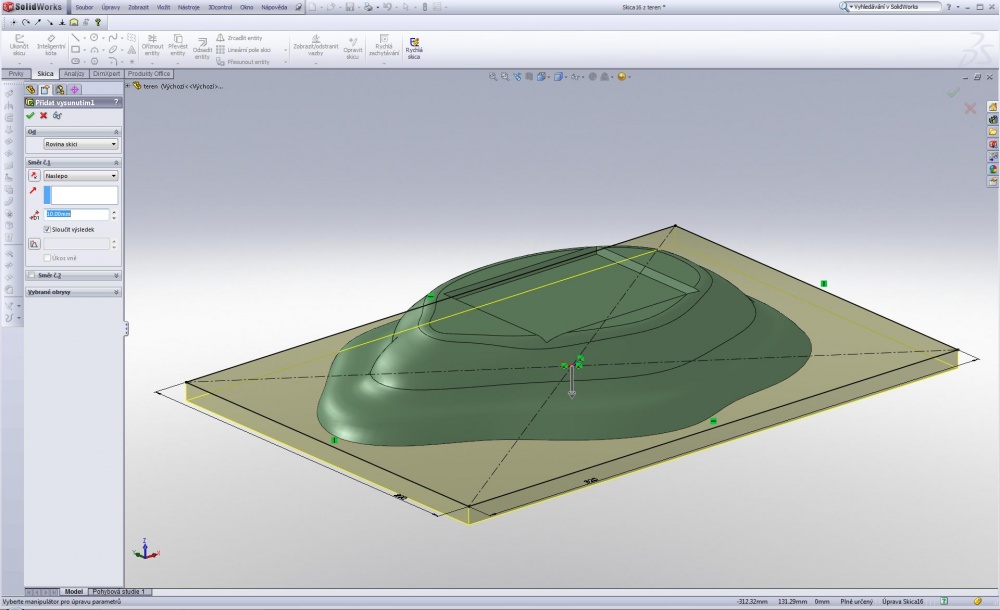The image size is (1000, 610).
Task: Click Oříznout entity trim tool
Action: [152, 46]
